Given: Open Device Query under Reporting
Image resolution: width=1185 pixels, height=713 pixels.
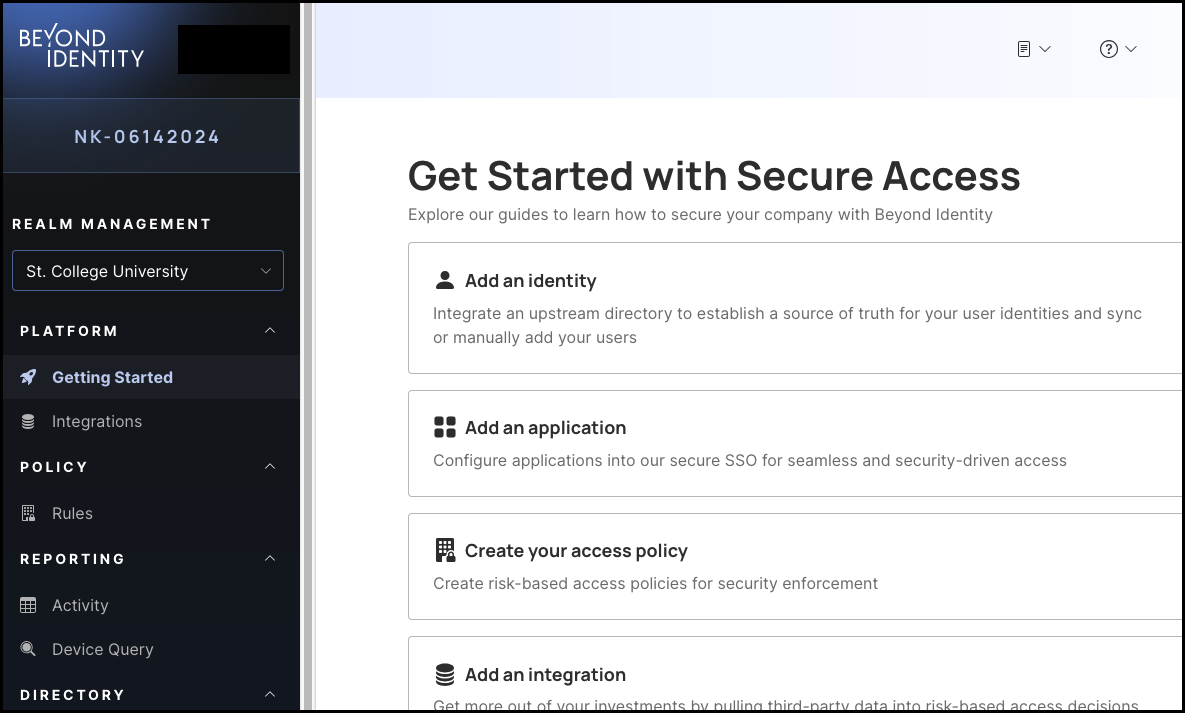Looking at the screenshot, I should tap(151, 649).
